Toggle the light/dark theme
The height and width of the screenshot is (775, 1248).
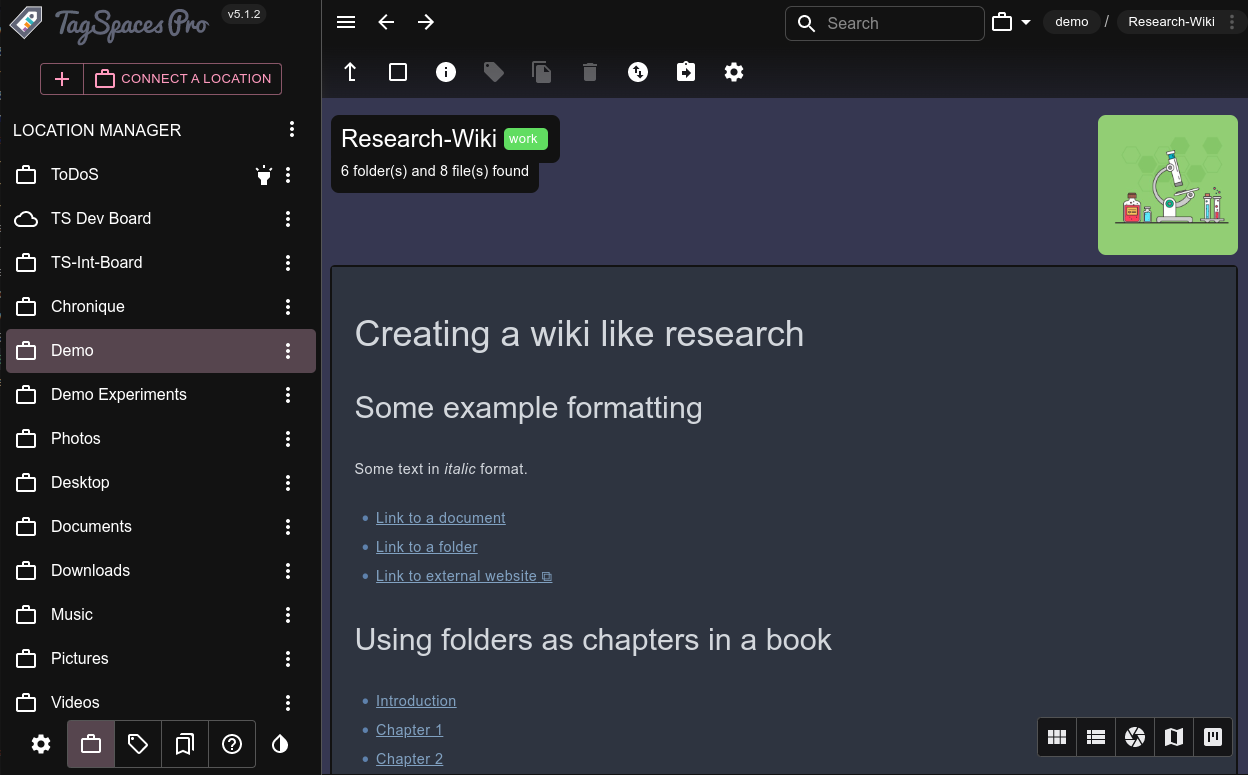[279, 744]
